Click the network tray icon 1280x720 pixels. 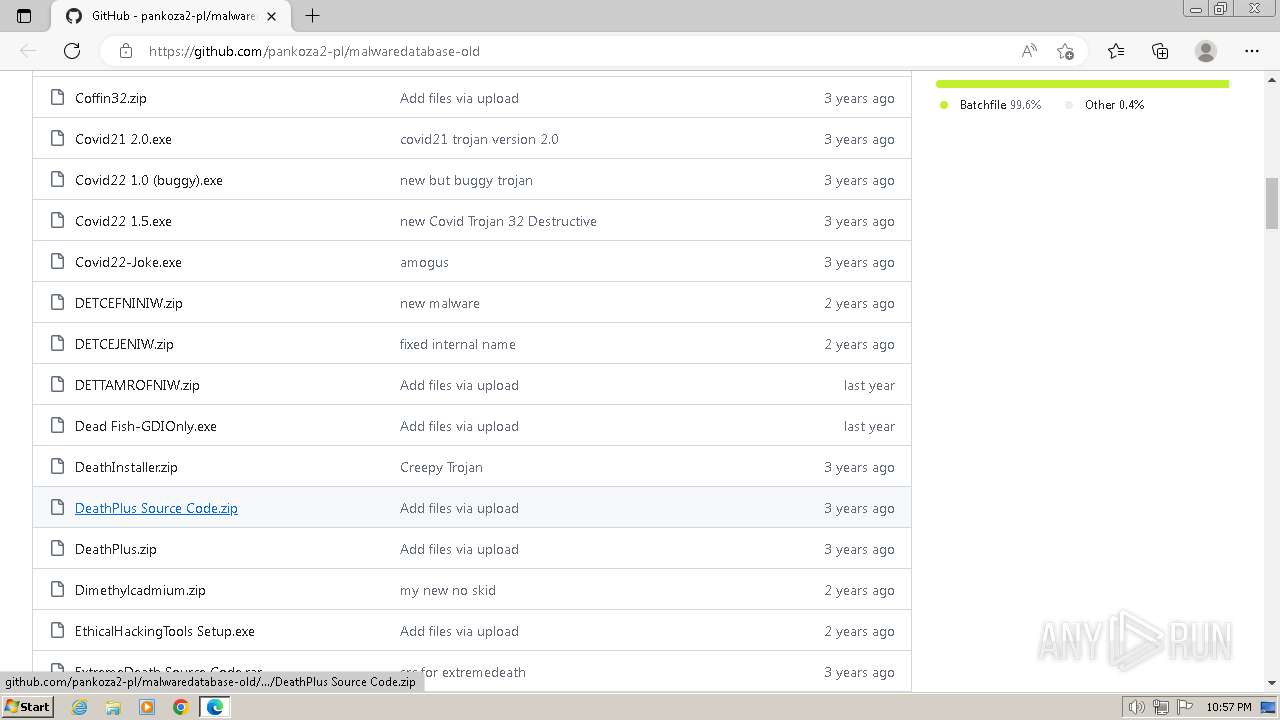tap(1160, 707)
